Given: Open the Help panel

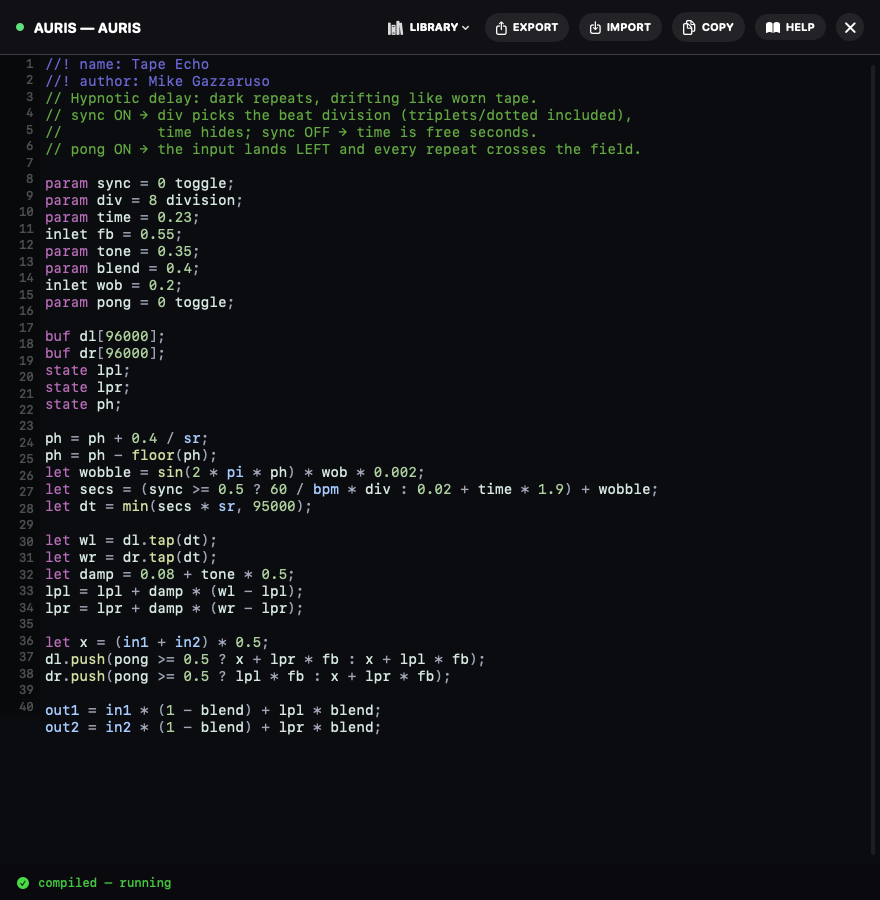Looking at the screenshot, I should (790, 28).
